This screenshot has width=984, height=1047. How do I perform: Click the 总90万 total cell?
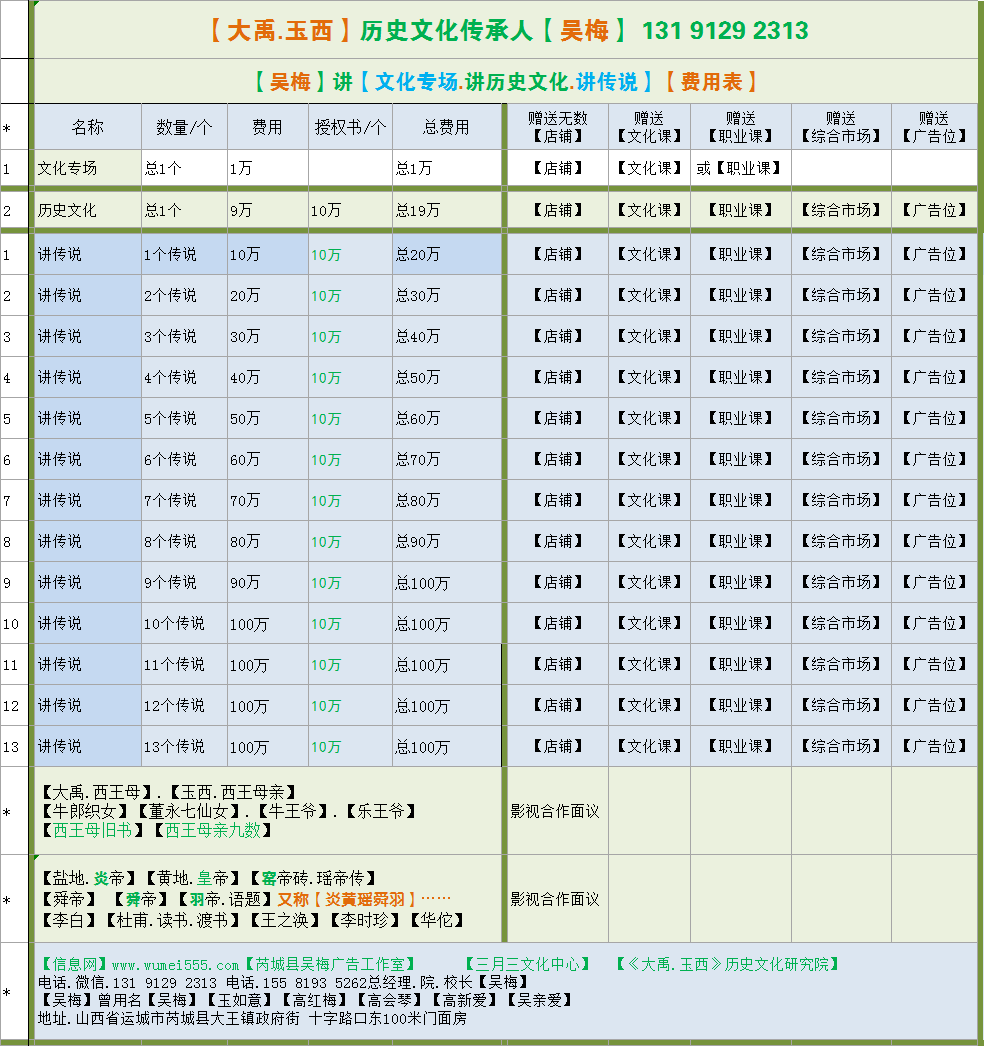447,542
